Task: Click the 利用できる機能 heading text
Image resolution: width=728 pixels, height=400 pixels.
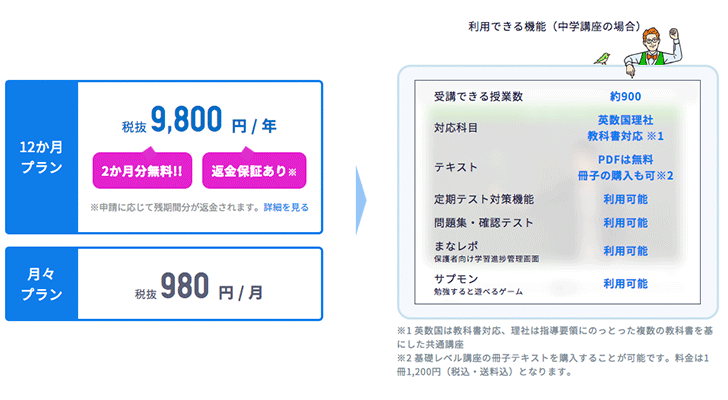Action: click(507, 26)
